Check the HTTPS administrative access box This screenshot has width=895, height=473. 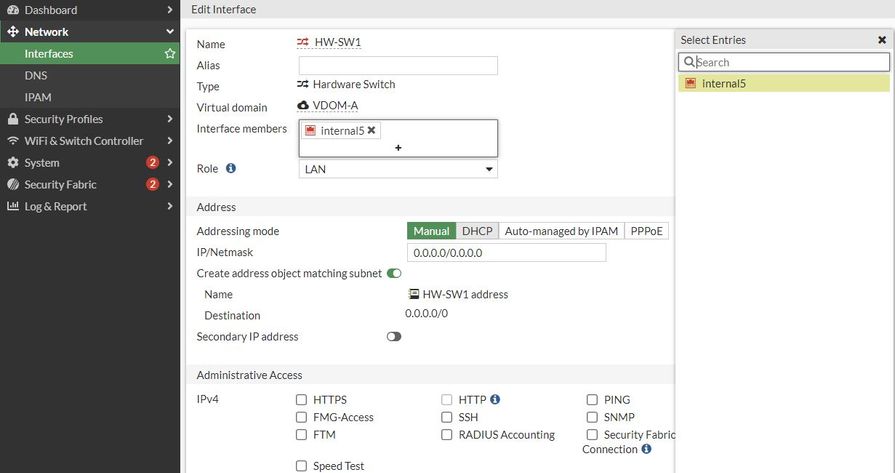click(x=302, y=400)
